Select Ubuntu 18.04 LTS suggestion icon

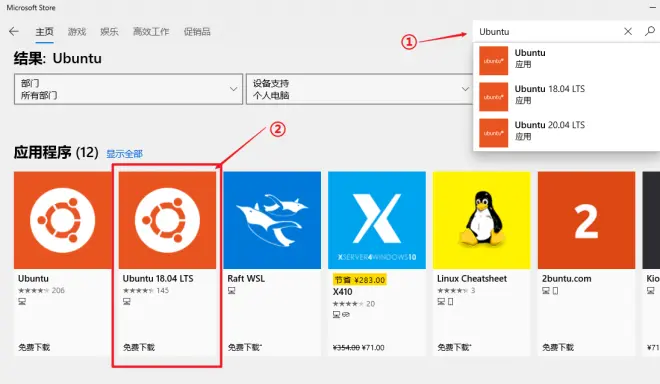pyautogui.click(x=493, y=97)
